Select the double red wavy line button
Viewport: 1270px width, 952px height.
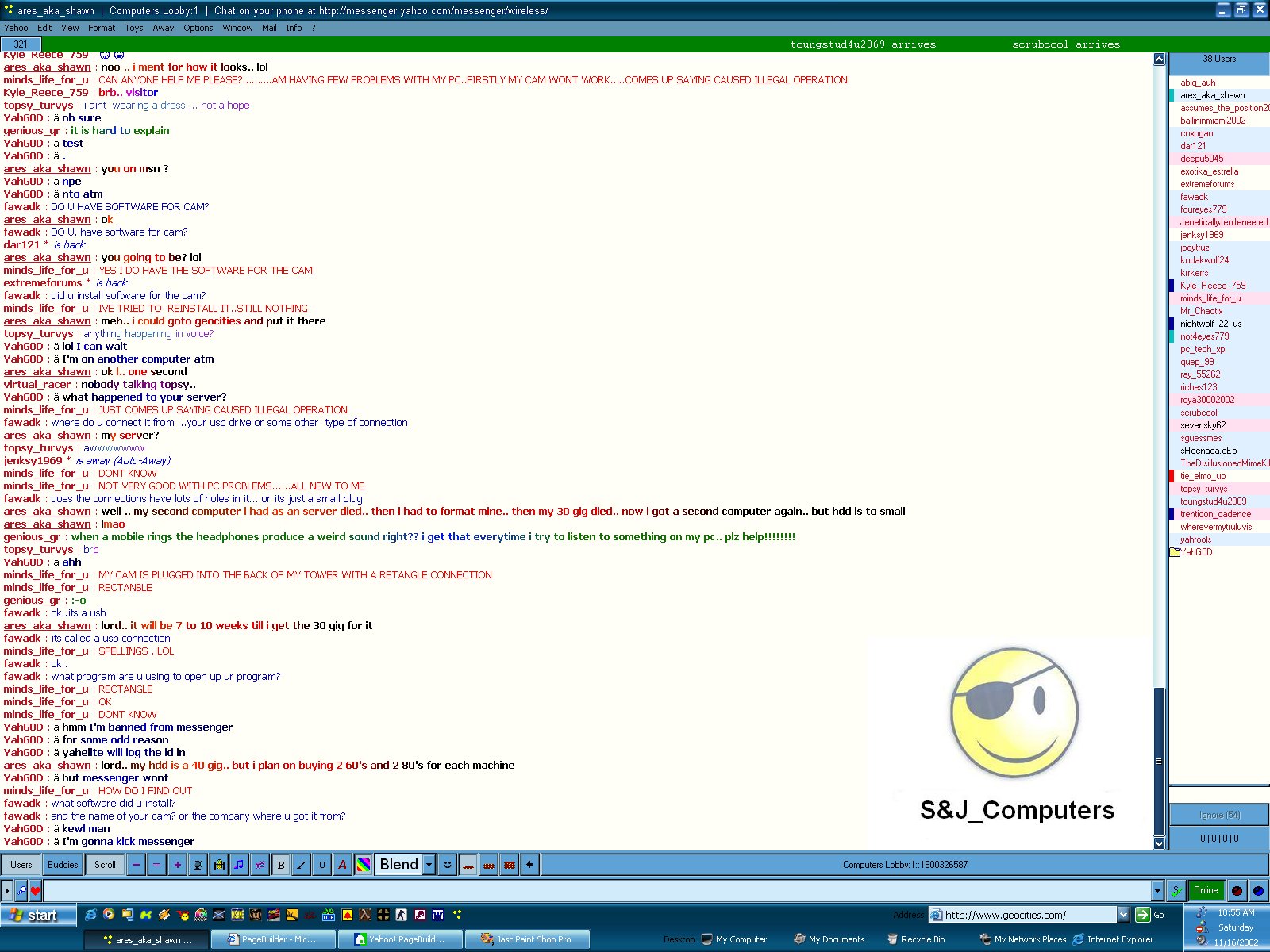(489, 865)
